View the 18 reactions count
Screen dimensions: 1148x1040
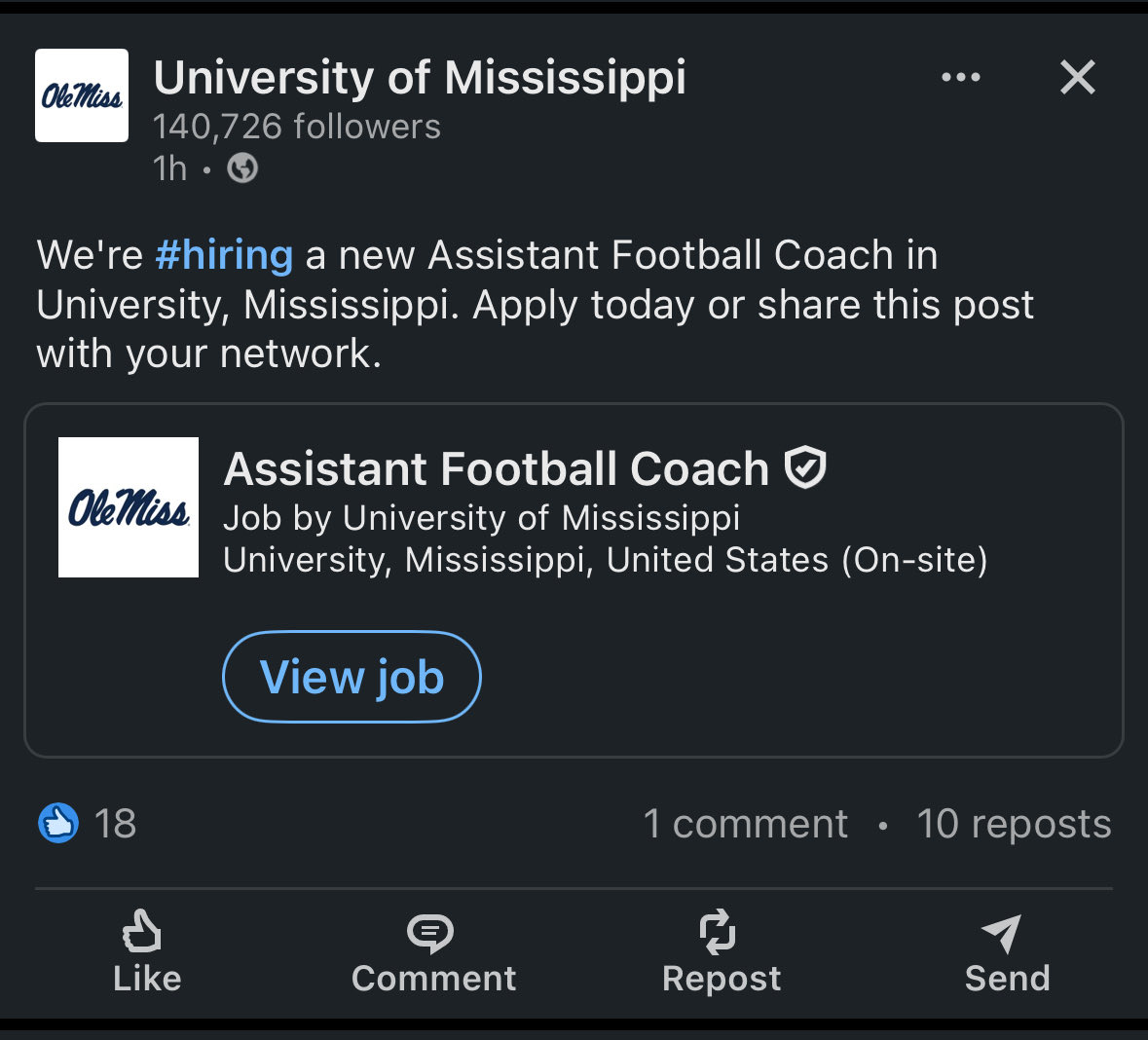click(x=115, y=824)
